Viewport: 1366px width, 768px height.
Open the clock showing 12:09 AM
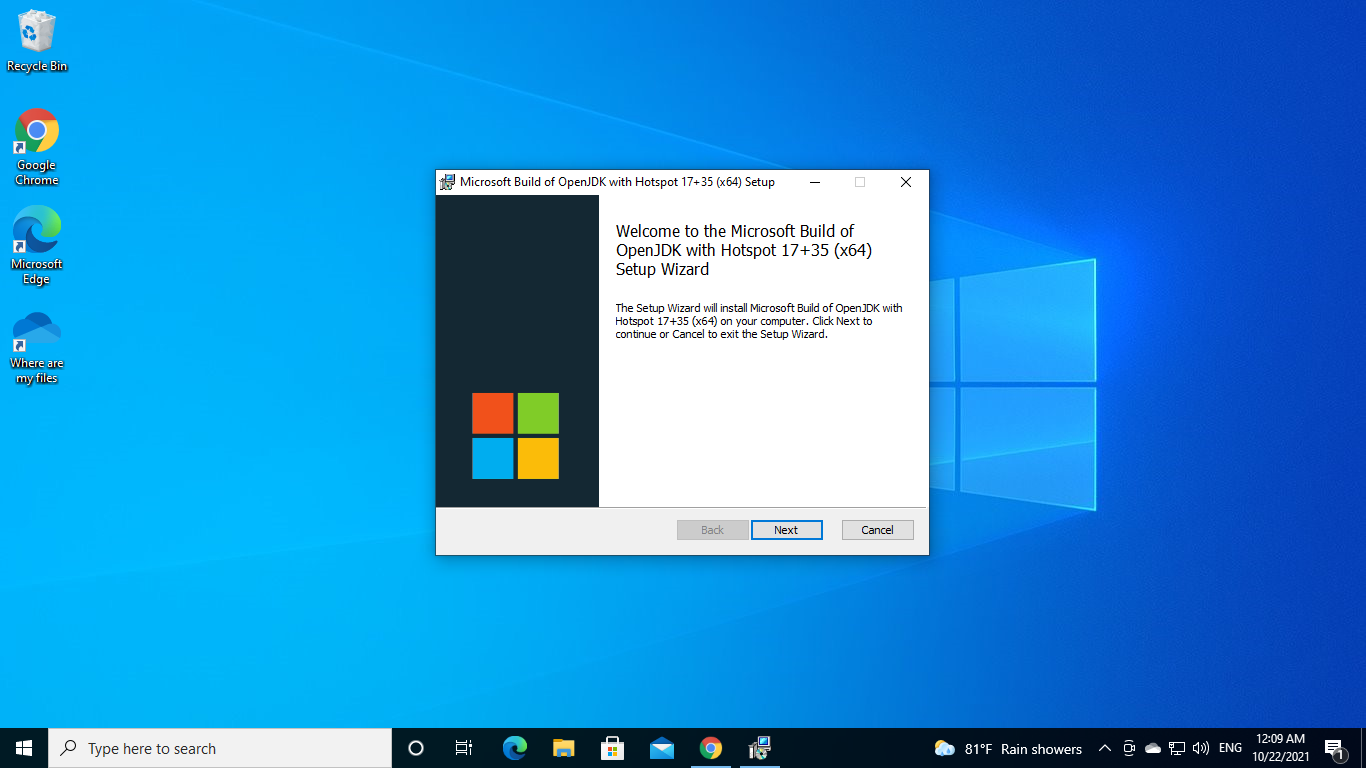pos(1281,748)
